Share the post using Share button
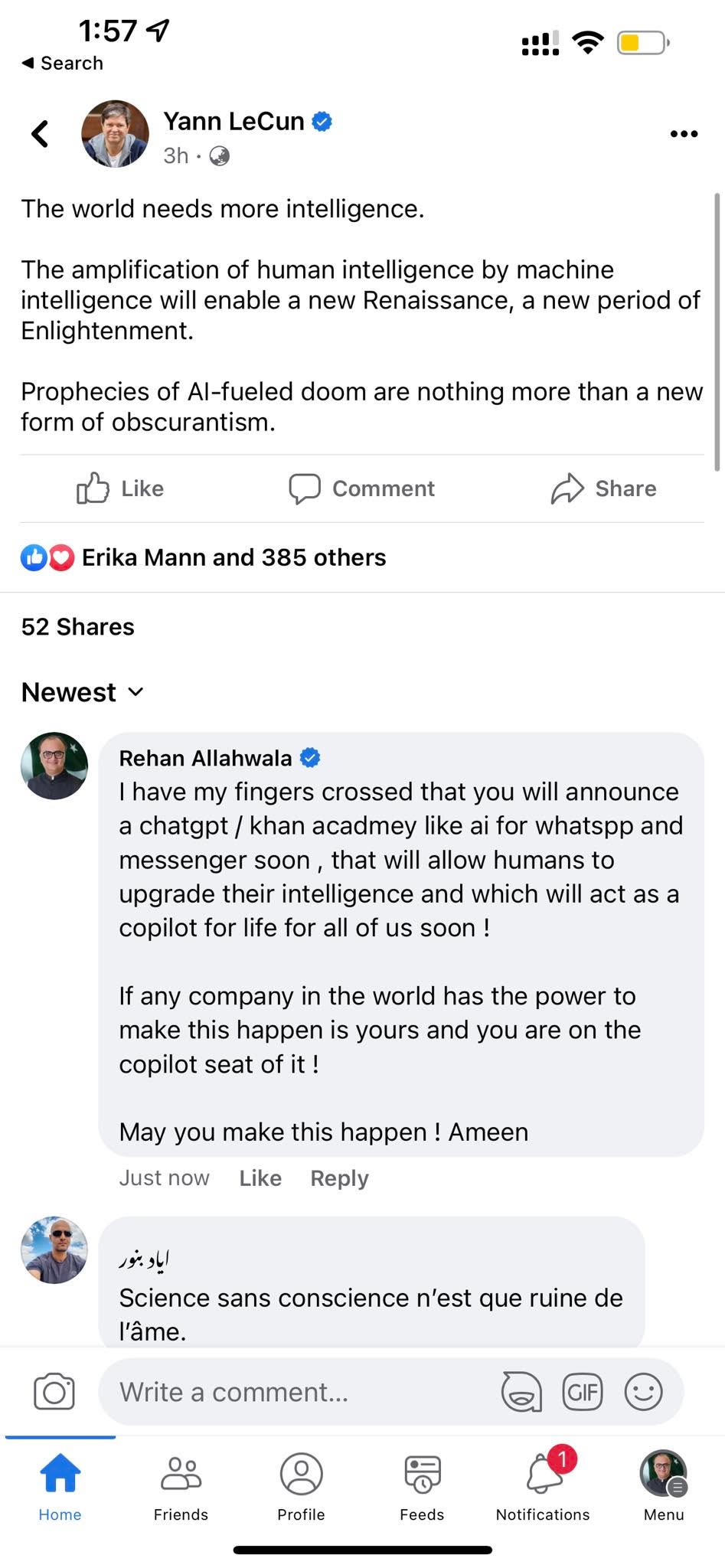Screen dimensions: 725x1568 (603, 488)
